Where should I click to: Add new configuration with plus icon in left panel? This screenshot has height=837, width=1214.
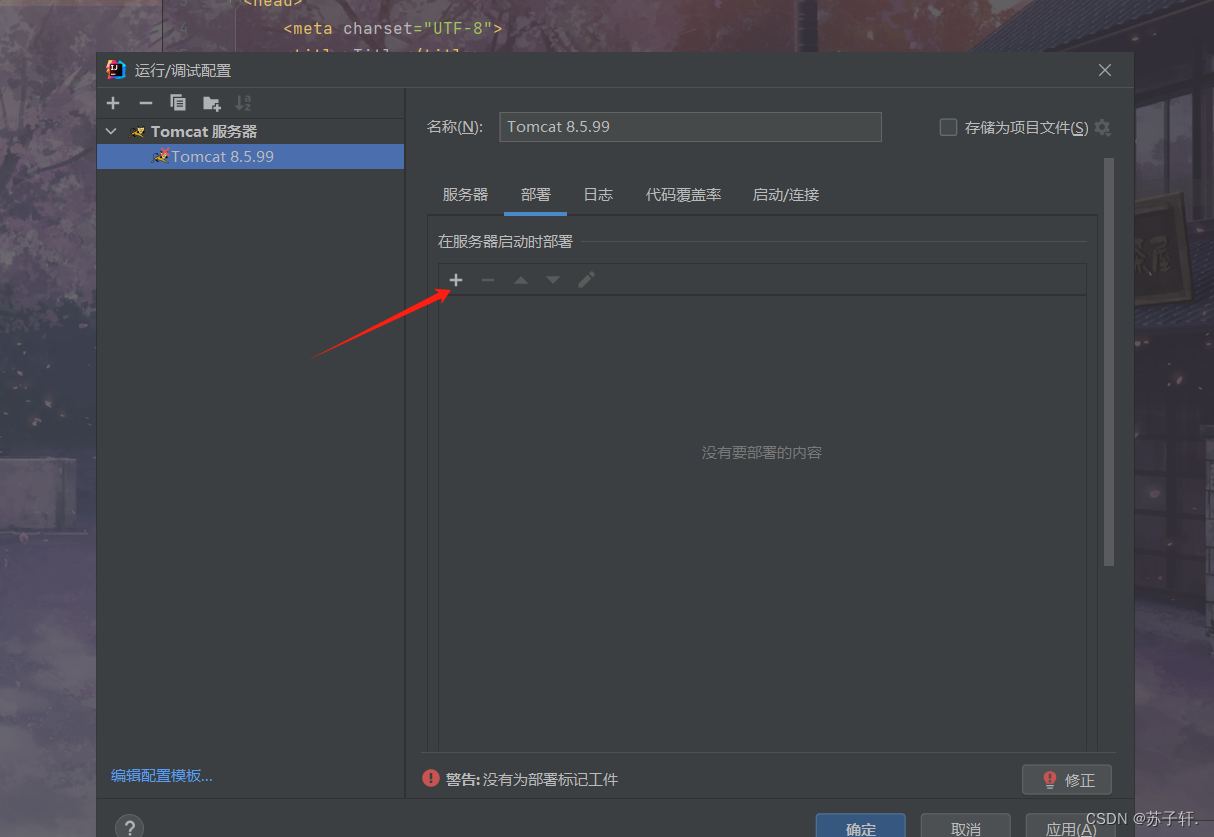tap(113, 103)
